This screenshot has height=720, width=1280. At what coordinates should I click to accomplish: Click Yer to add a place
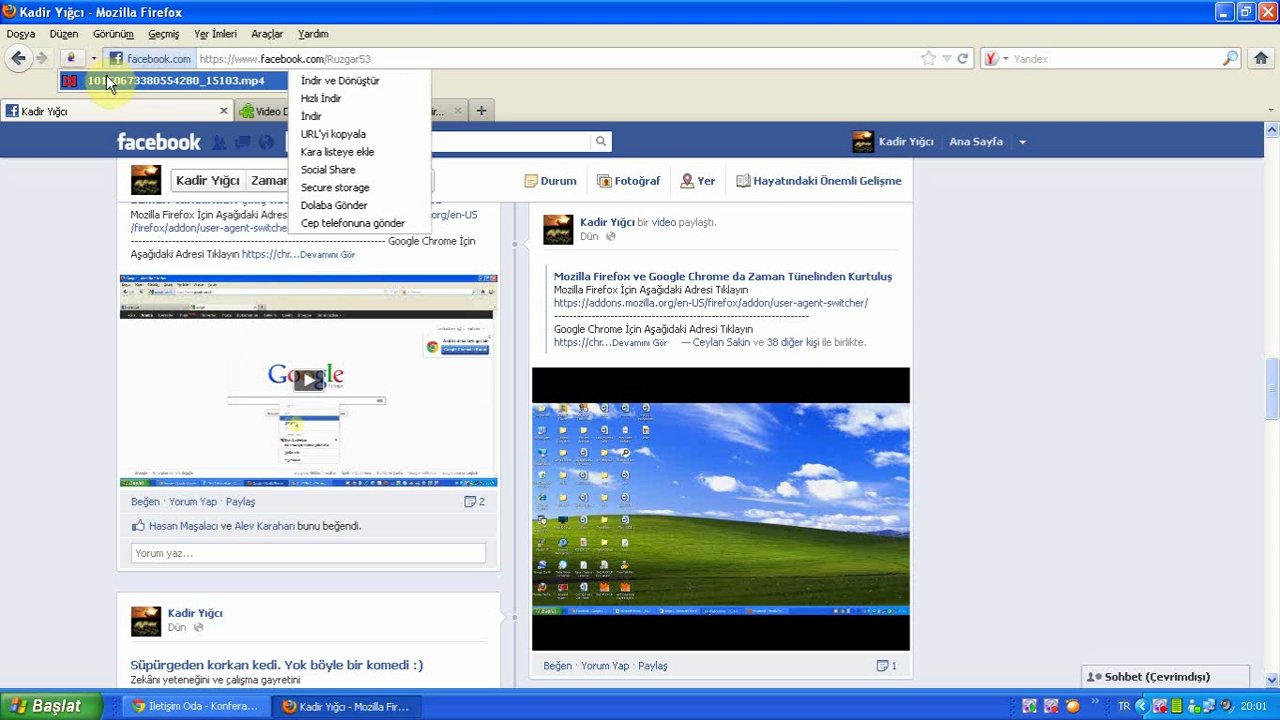[x=697, y=181]
